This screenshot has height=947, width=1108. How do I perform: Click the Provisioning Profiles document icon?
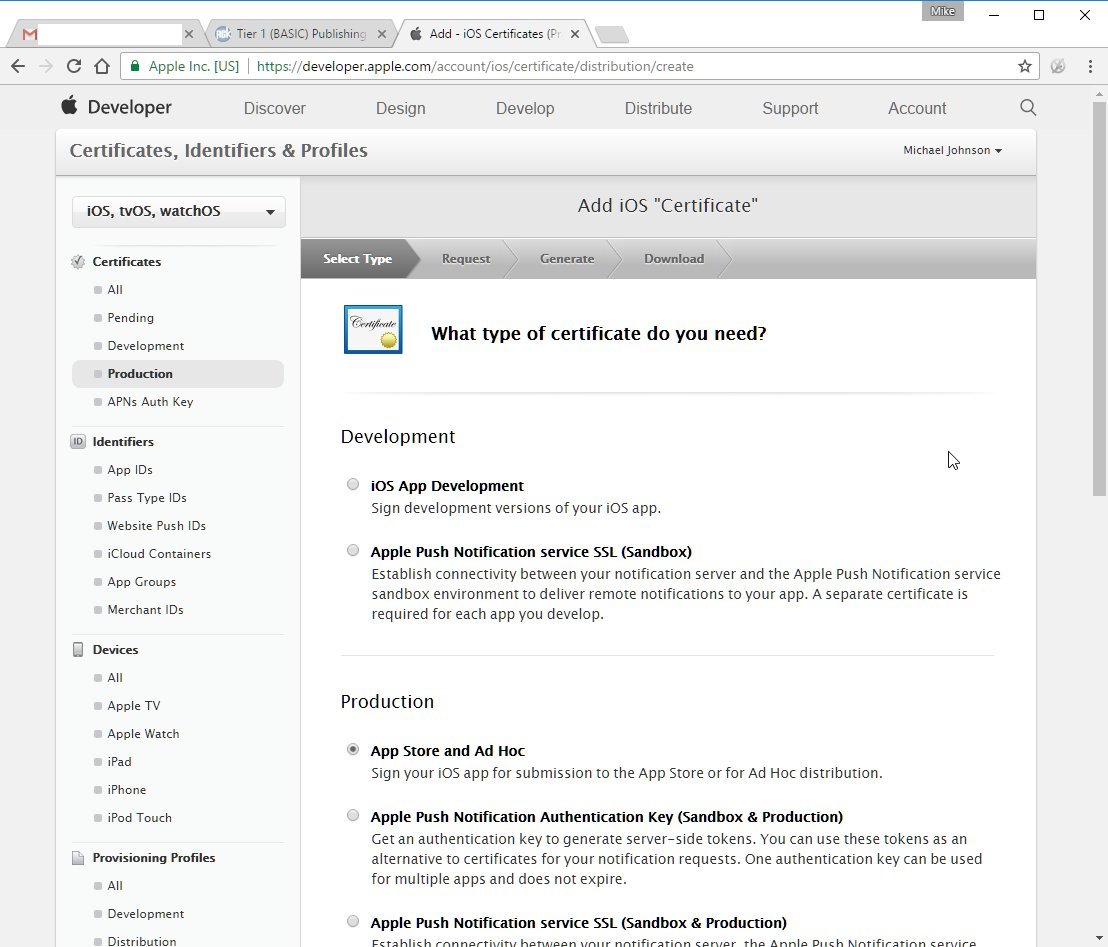tap(78, 858)
